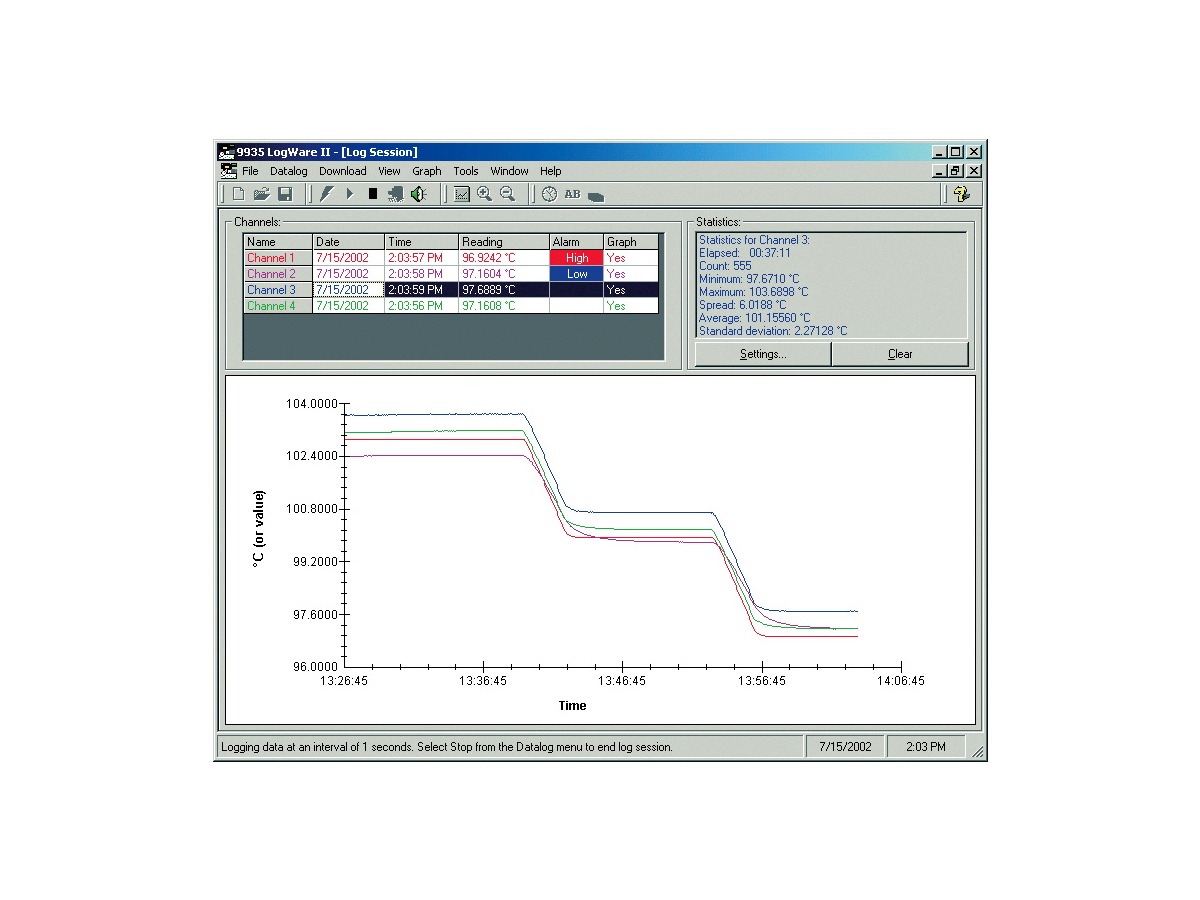The image size is (1200, 900).
Task: Click the Settings... button
Action: click(x=762, y=354)
